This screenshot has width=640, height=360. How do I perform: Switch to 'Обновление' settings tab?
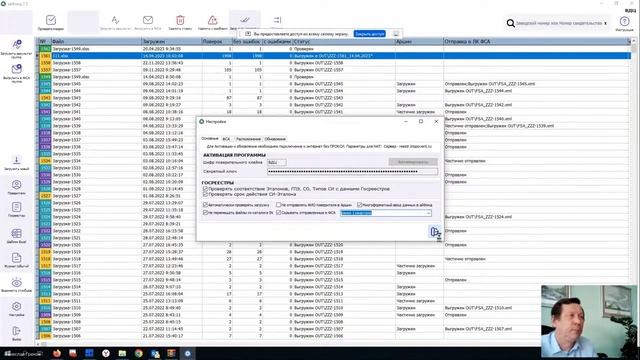275,139
